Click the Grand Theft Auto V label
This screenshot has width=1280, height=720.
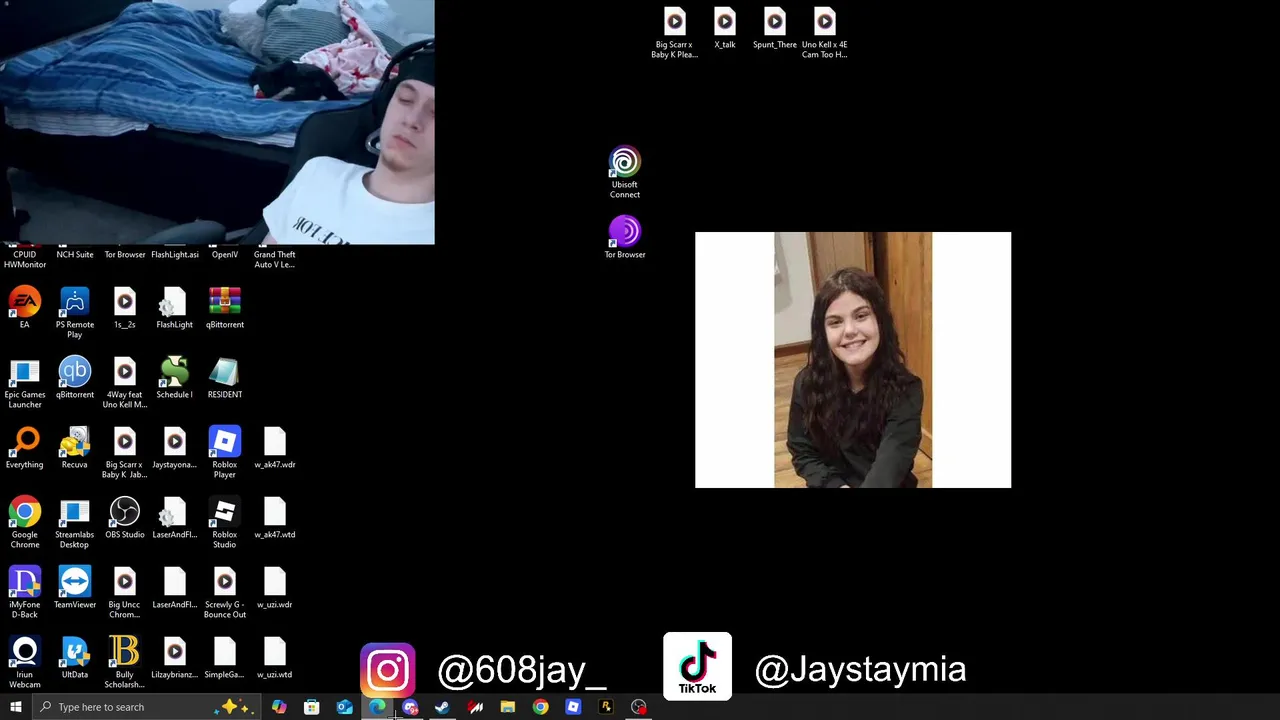275,259
